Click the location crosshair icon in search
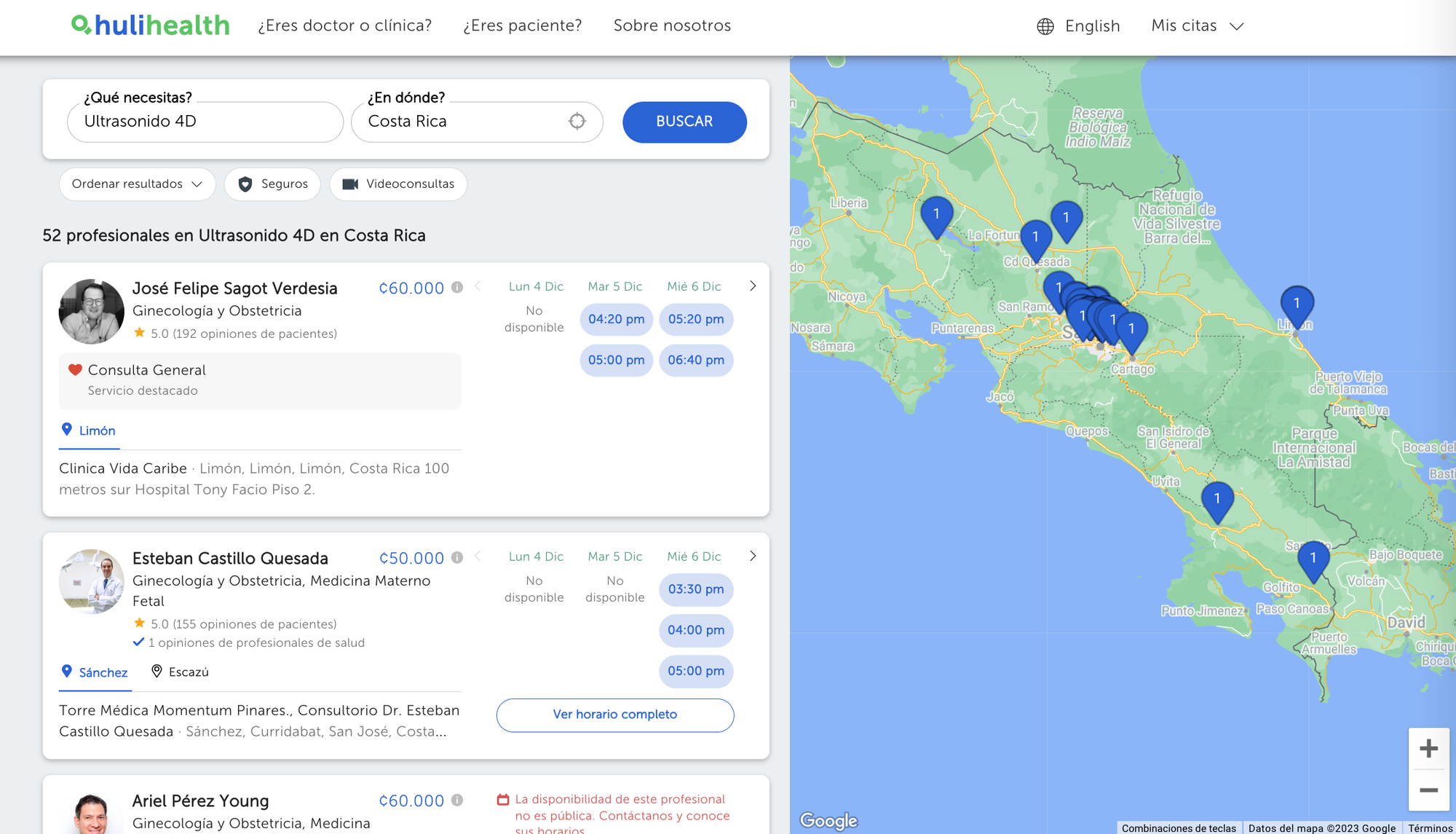Image resolution: width=1456 pixels, height=834 pixels. [x=577, y=122]
